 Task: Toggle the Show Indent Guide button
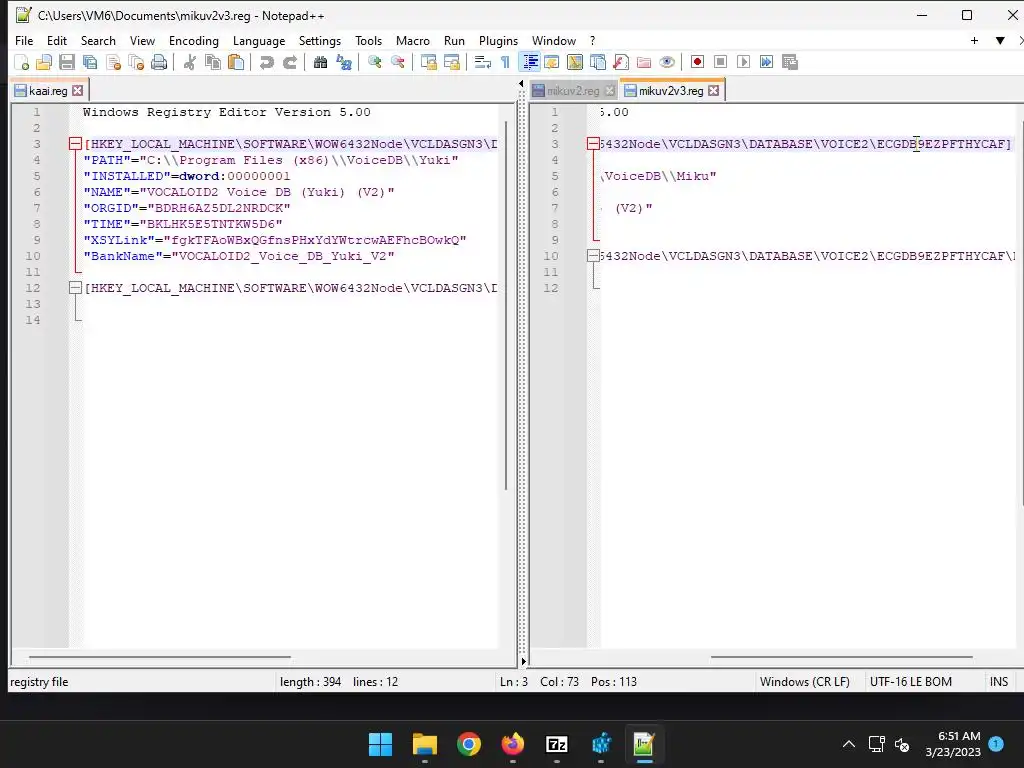click(530, 62)
